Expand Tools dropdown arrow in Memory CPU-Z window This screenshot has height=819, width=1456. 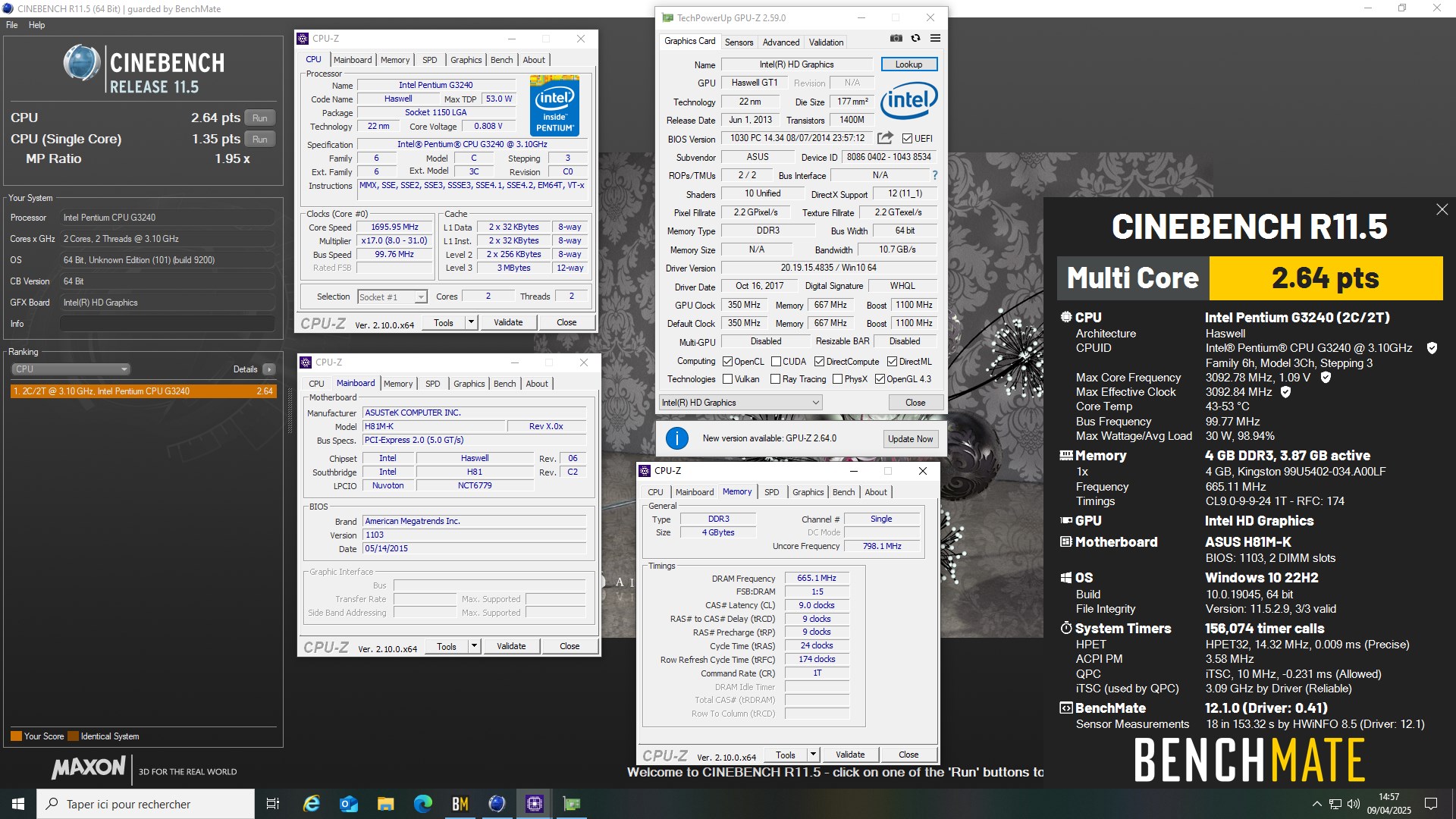point(813,755)
